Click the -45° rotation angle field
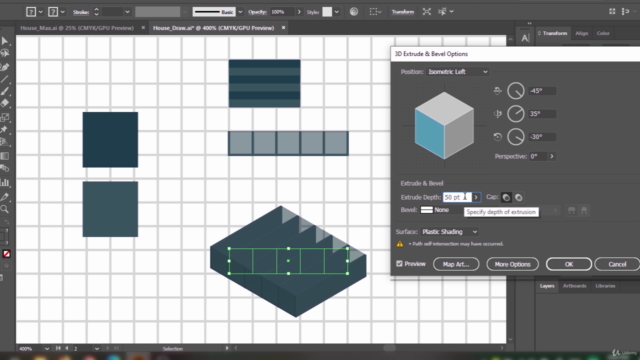 click(542, 91)
